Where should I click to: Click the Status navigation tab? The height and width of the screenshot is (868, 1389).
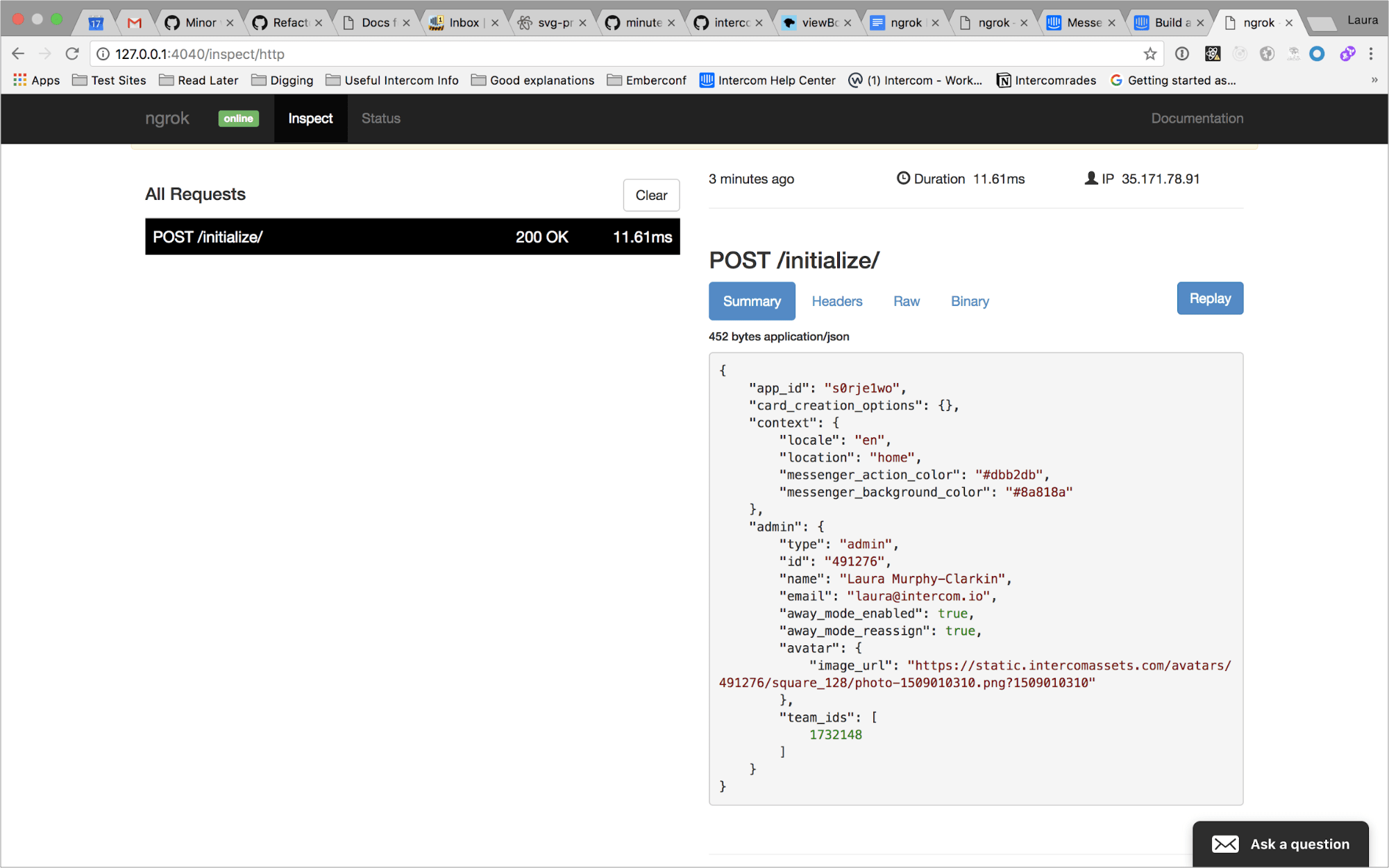coord(380,118)
